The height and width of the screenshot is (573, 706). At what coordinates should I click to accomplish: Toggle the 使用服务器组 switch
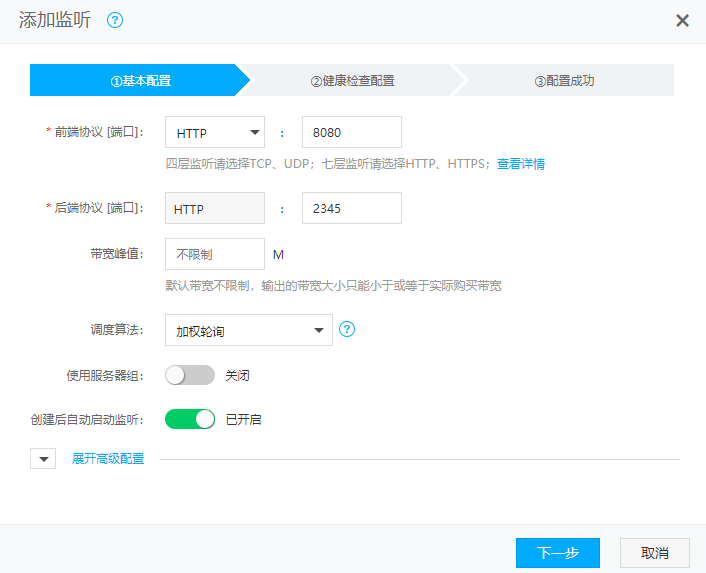[190, 375]
